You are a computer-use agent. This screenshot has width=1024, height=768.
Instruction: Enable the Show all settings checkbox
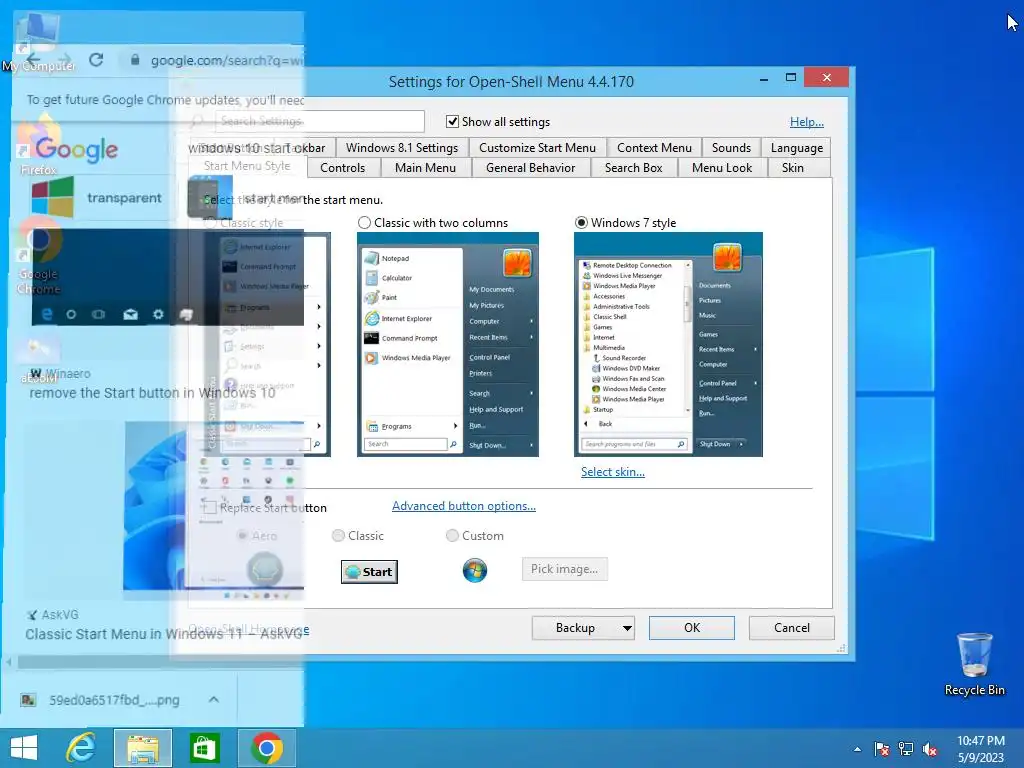[452, 121]
